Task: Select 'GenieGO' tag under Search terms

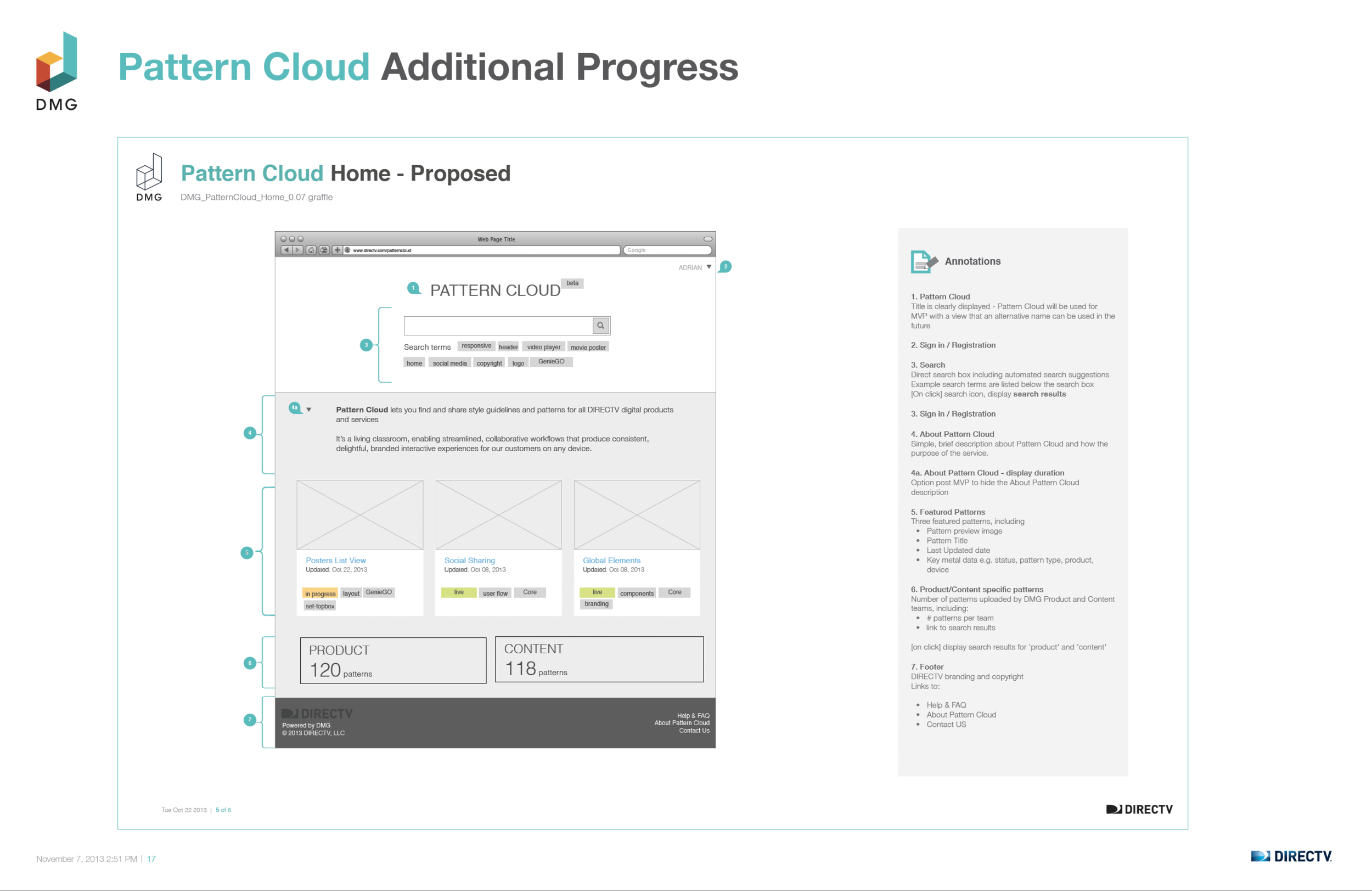Action: [x=551, y=362]
